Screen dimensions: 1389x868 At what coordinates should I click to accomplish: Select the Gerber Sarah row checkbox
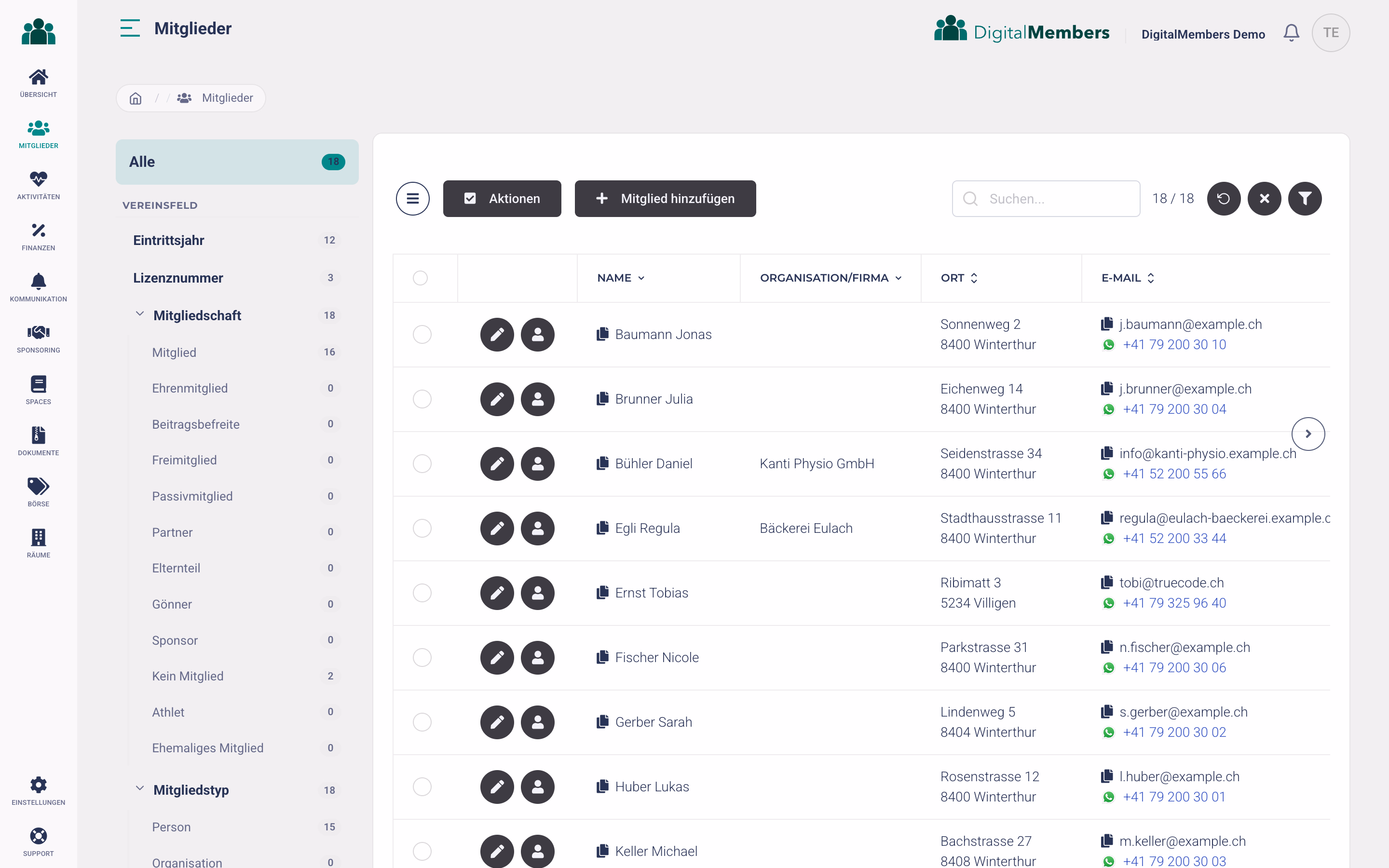pos(422,722)
